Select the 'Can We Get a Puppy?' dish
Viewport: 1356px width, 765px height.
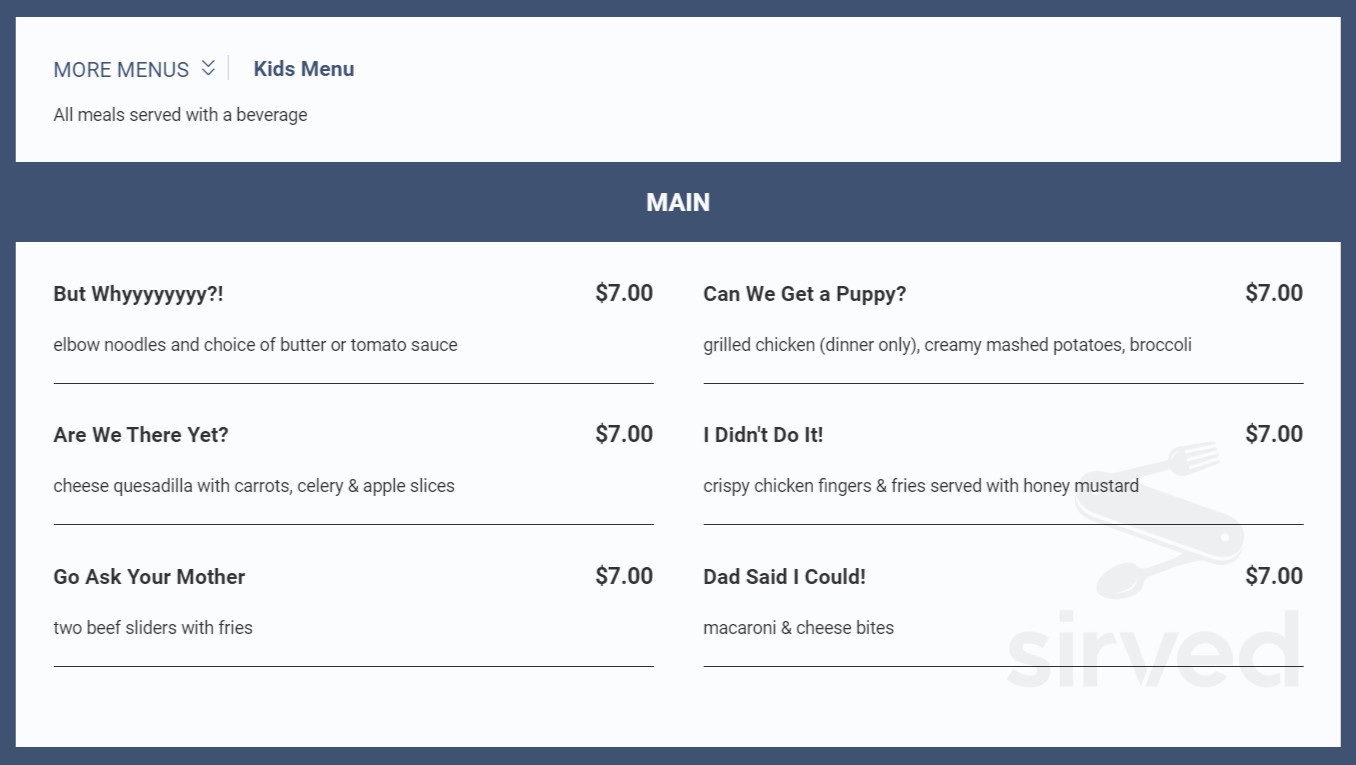pos(804,294)
